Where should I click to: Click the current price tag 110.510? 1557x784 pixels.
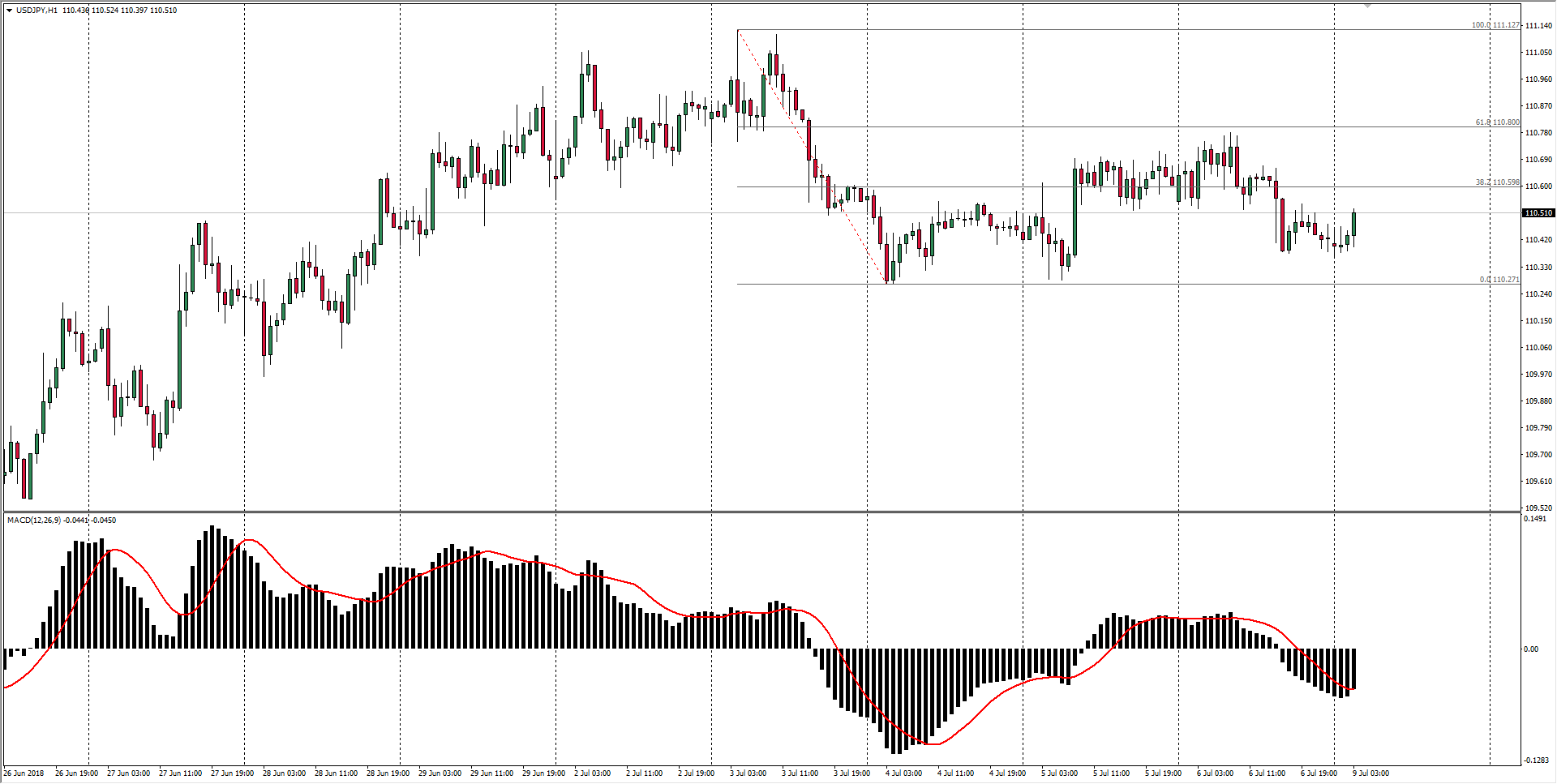[1538, 213]
